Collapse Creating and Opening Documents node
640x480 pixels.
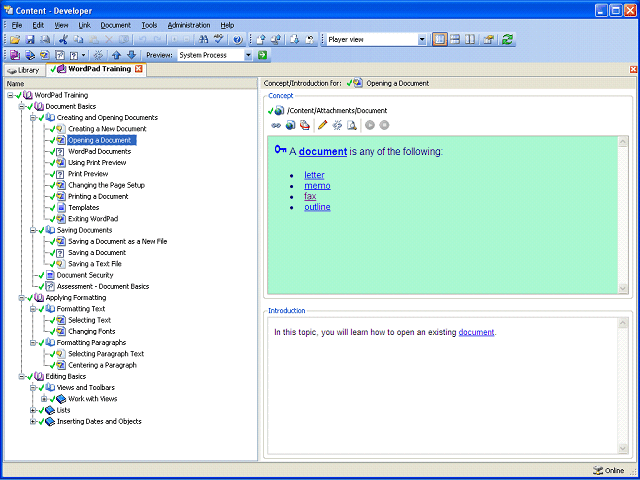point(33,118)
